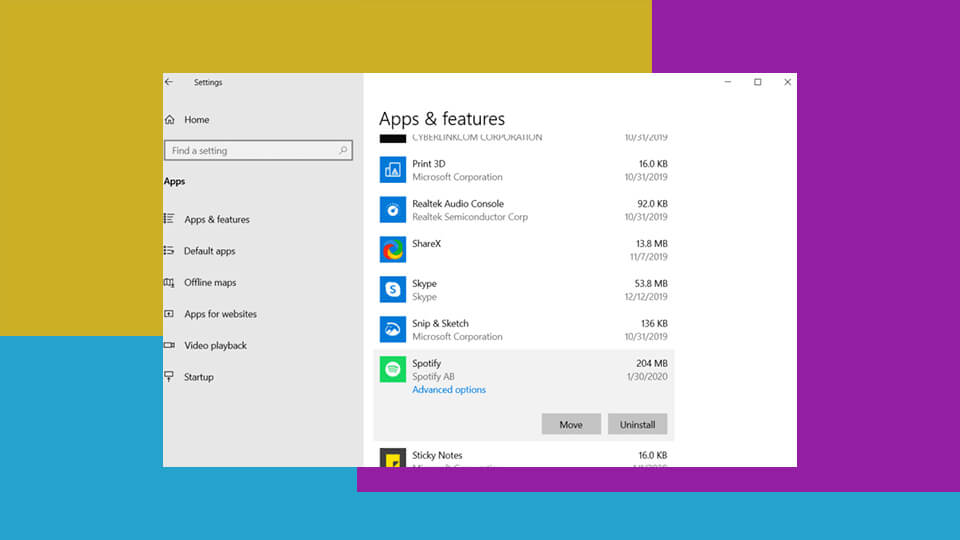Click the Realtek Semiconductor Corp publisher text
The image size is (960, 540).
470,217
